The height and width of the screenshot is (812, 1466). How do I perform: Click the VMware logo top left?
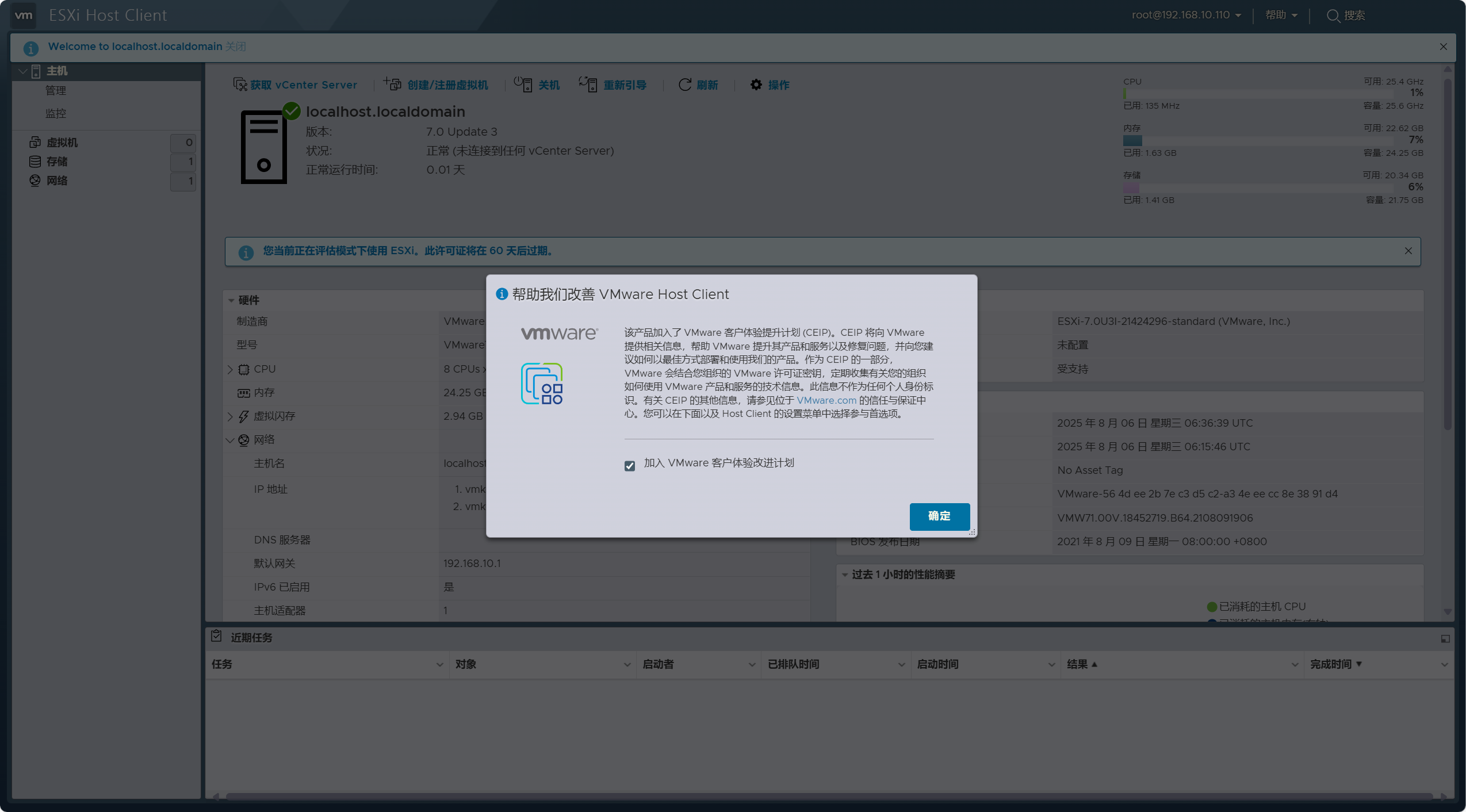pyautogui.click(x=24, y=16)
